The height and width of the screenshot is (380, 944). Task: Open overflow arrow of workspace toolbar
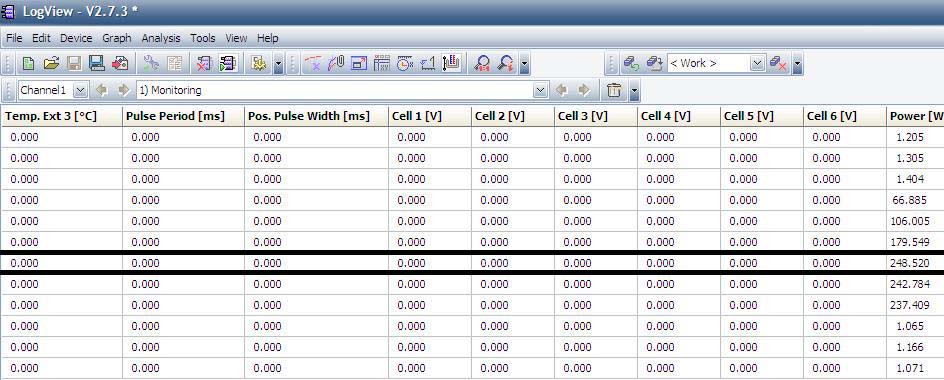(x=798, y=64)
